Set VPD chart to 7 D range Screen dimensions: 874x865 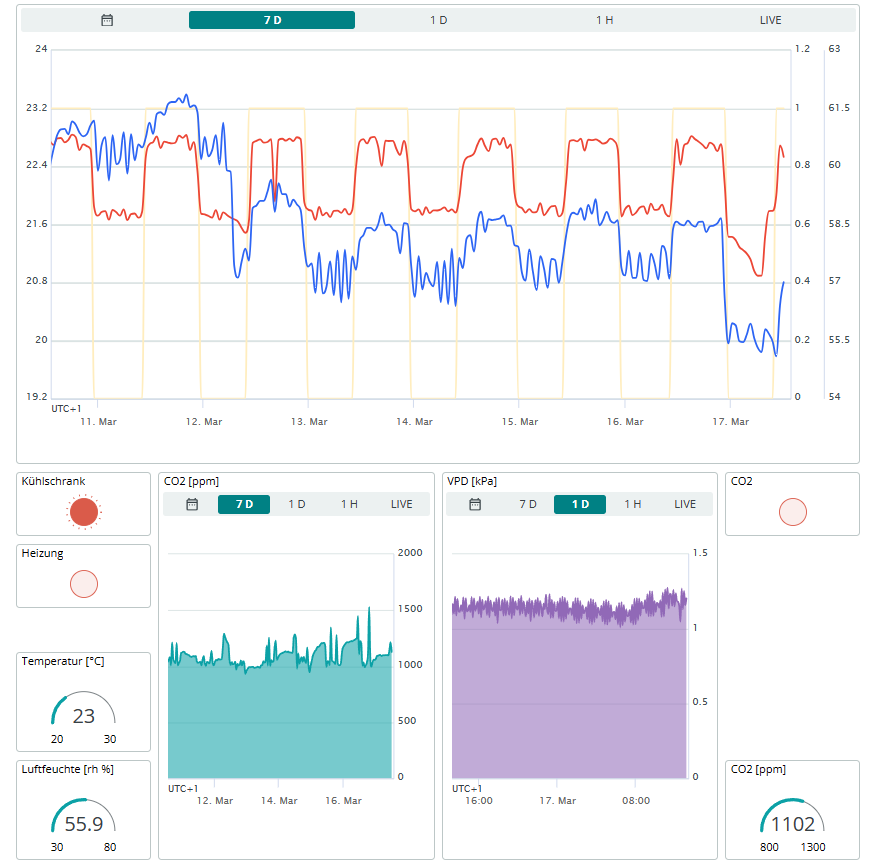tap(528, 504)
